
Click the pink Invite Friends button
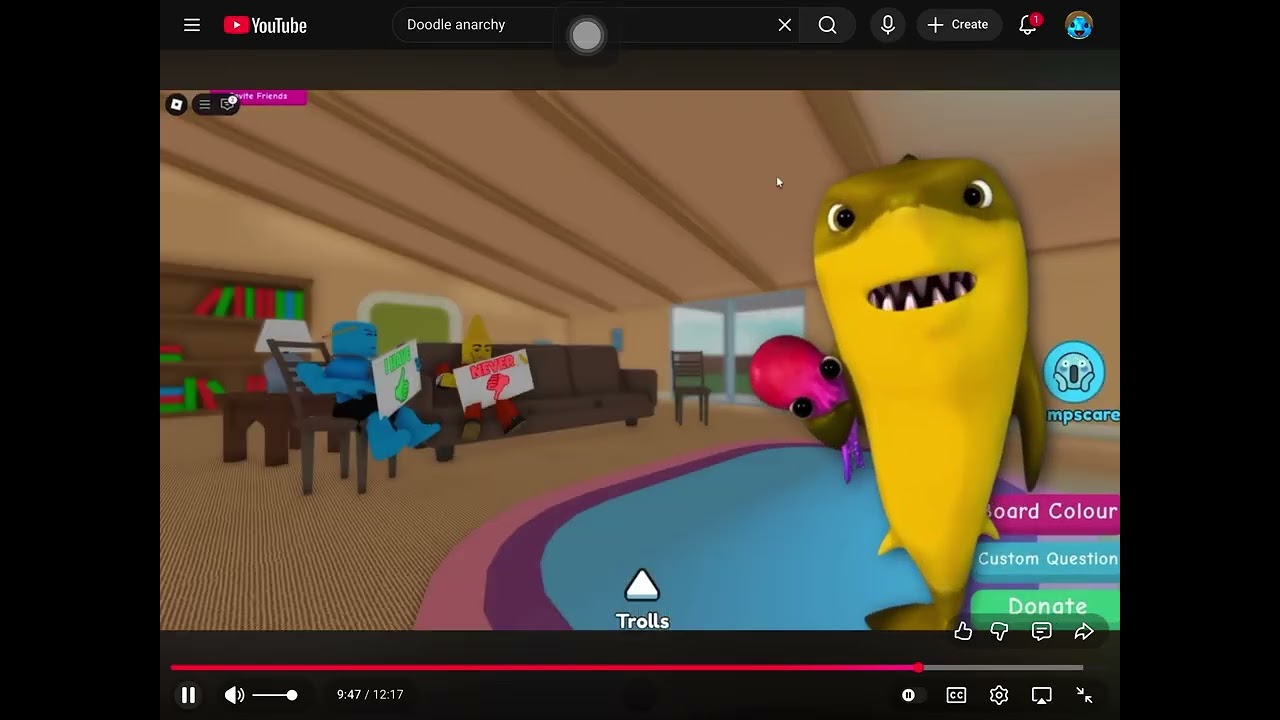258,97
